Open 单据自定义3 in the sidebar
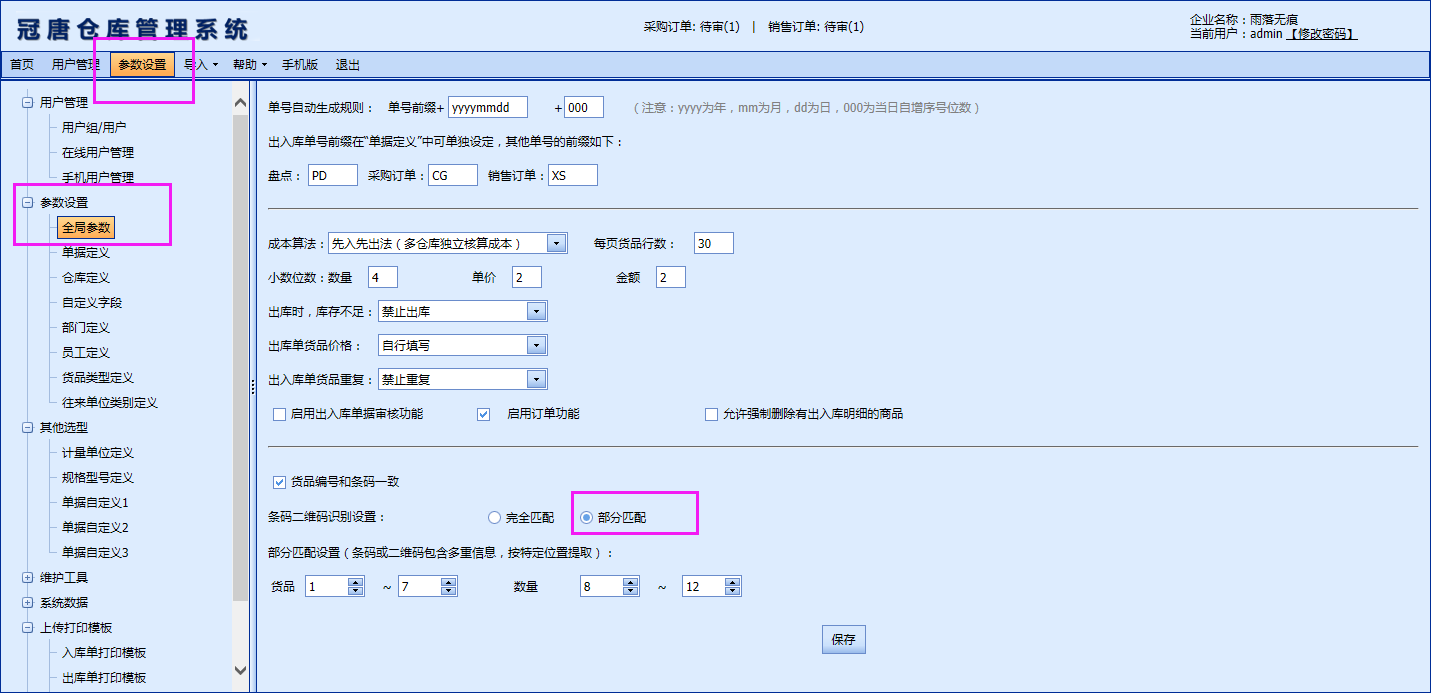 point(95,552)
